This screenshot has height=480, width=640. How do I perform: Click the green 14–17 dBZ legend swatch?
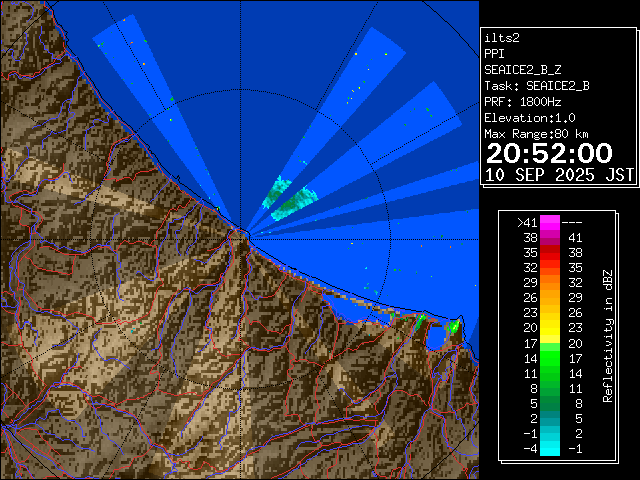coord(550,357)
